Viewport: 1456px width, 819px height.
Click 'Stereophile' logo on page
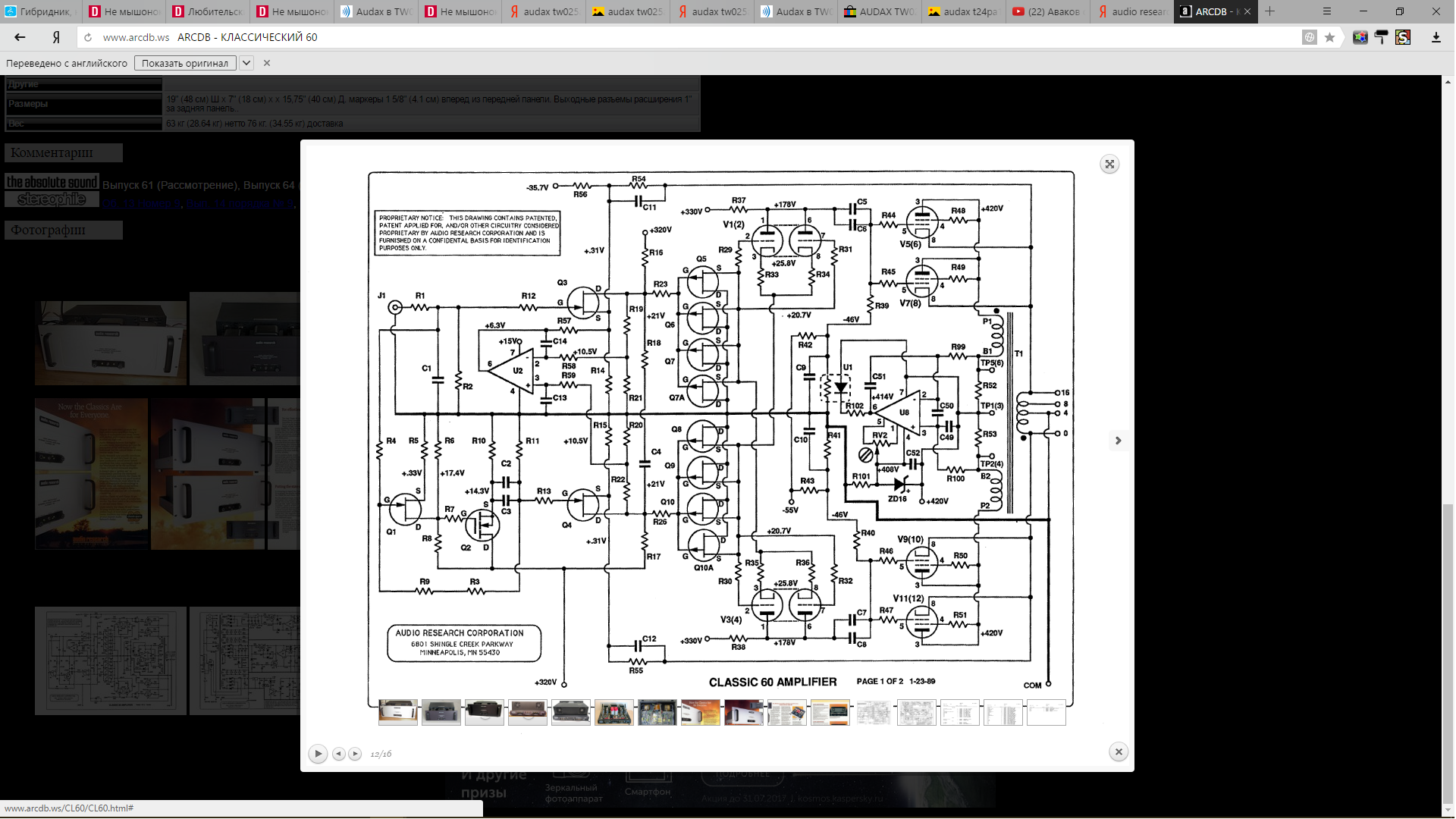click(x=52, y=199)
